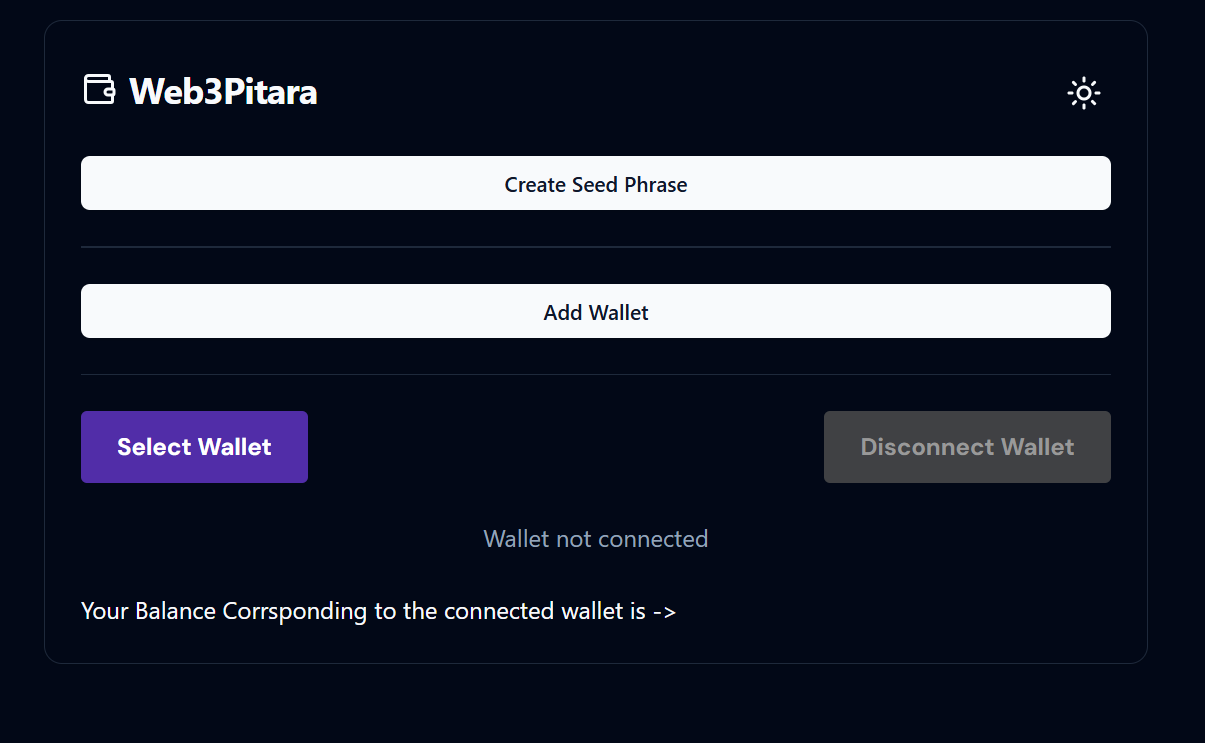This screenshot has height=743, width=1205.
Task: Open theme switcher via the sun icon
Action: 1084,93
